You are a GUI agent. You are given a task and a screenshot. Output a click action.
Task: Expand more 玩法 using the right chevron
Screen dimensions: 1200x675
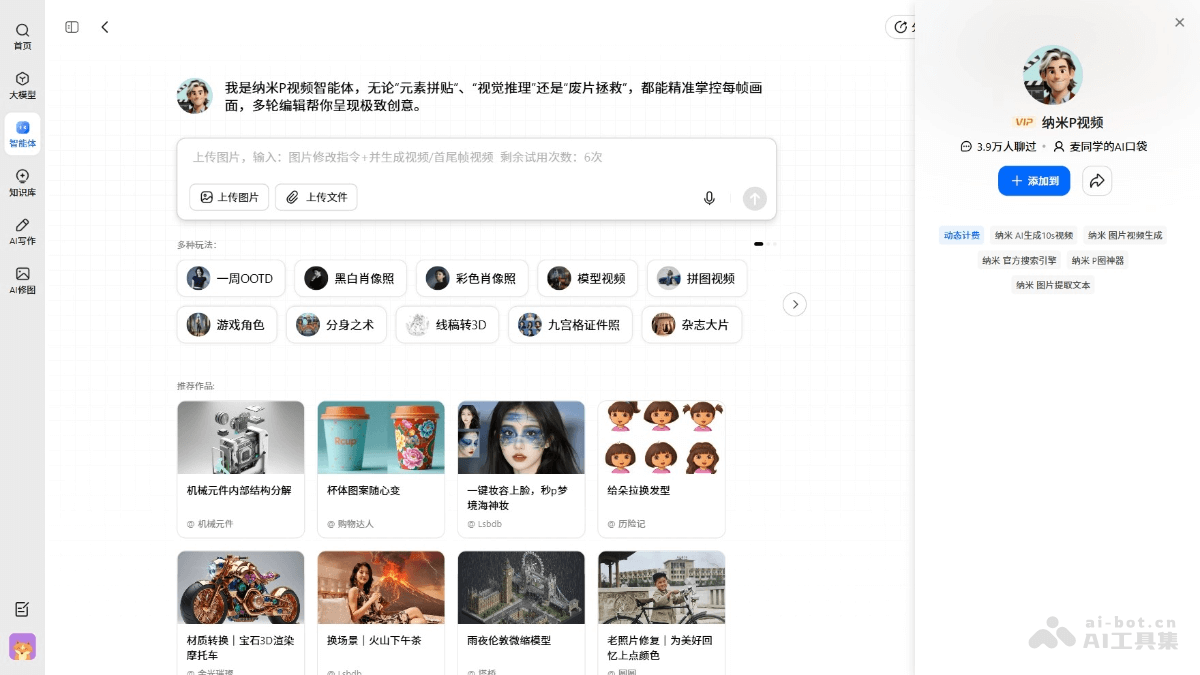[x=794, y=304]
